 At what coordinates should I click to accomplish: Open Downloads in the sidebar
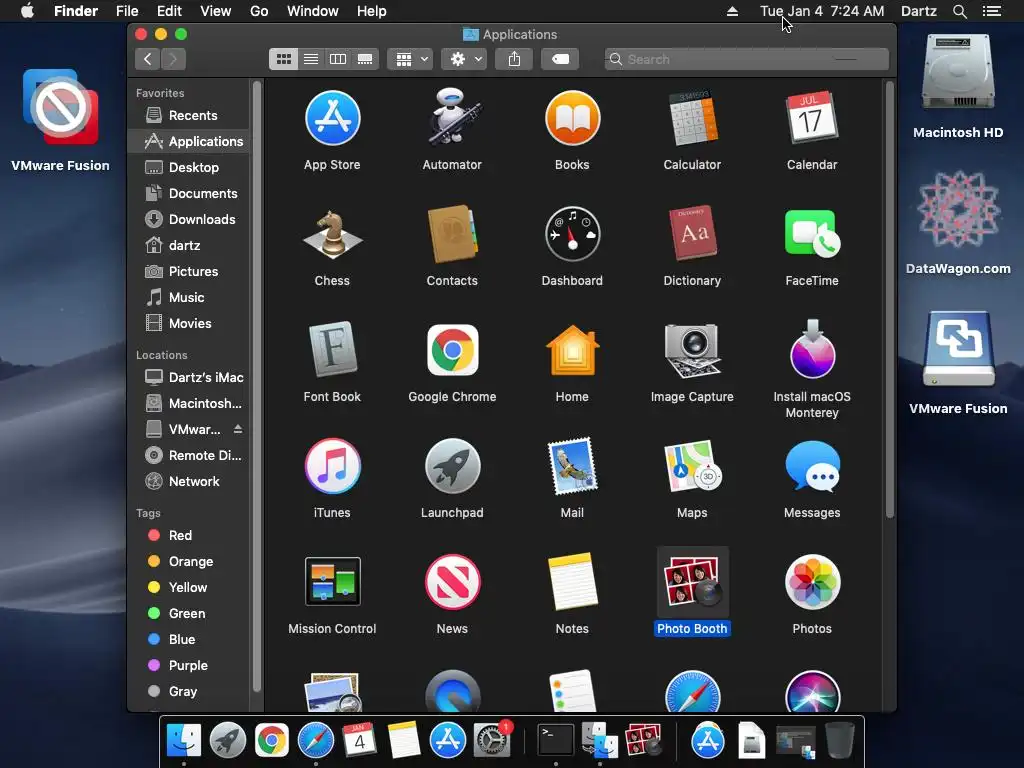coord(189,219)
